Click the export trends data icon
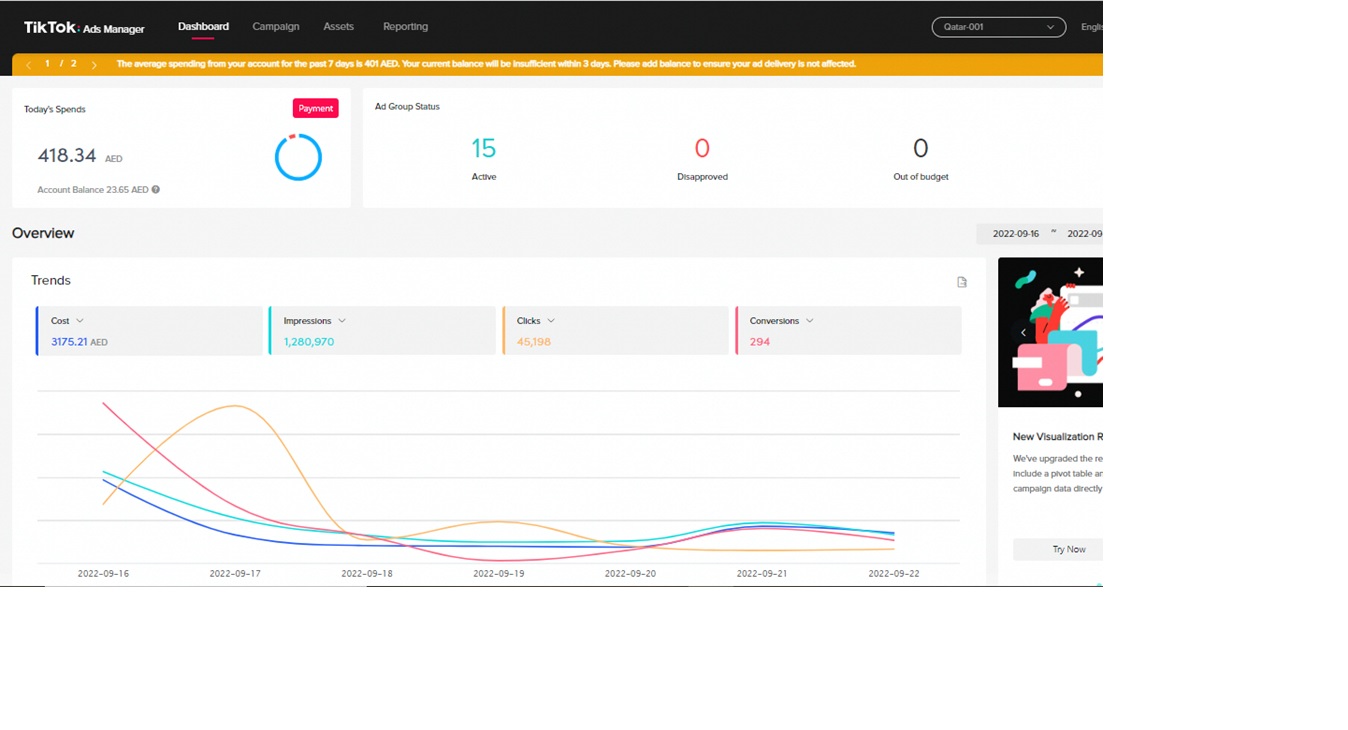The width and height of the screenshot is (1348, 730). pyautogui.click(x=962, y=282)
